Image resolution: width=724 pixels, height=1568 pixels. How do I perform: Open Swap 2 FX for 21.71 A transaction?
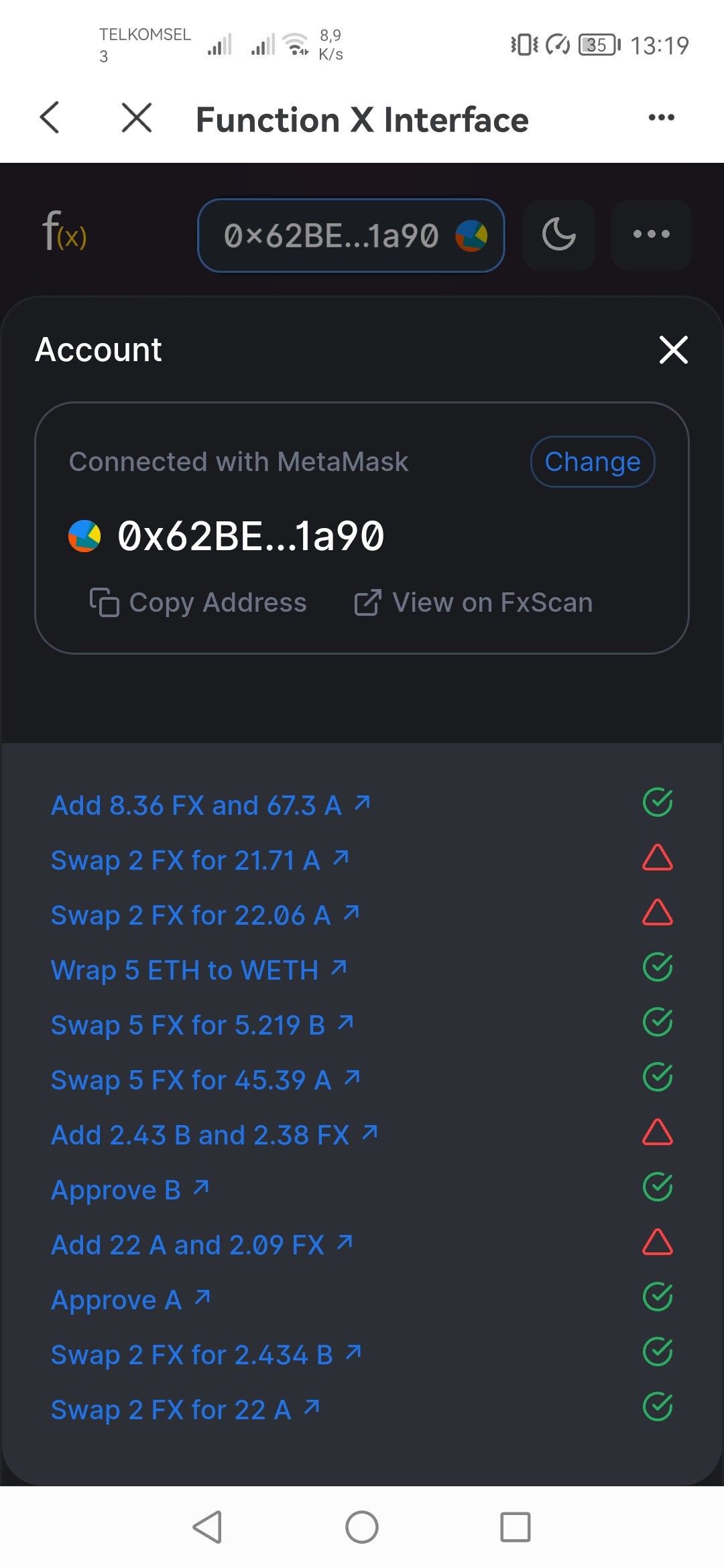pyautogui.click(x=200, y=860)
